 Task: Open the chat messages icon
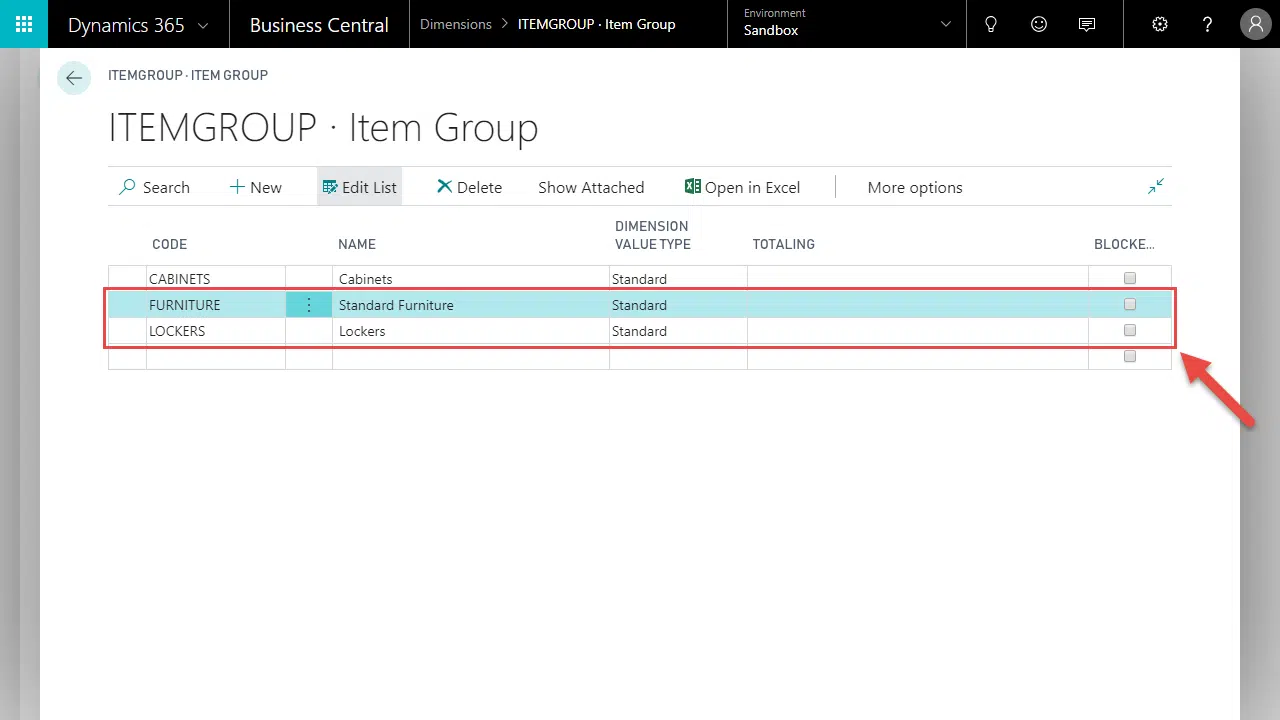(x=1087, y=24)
